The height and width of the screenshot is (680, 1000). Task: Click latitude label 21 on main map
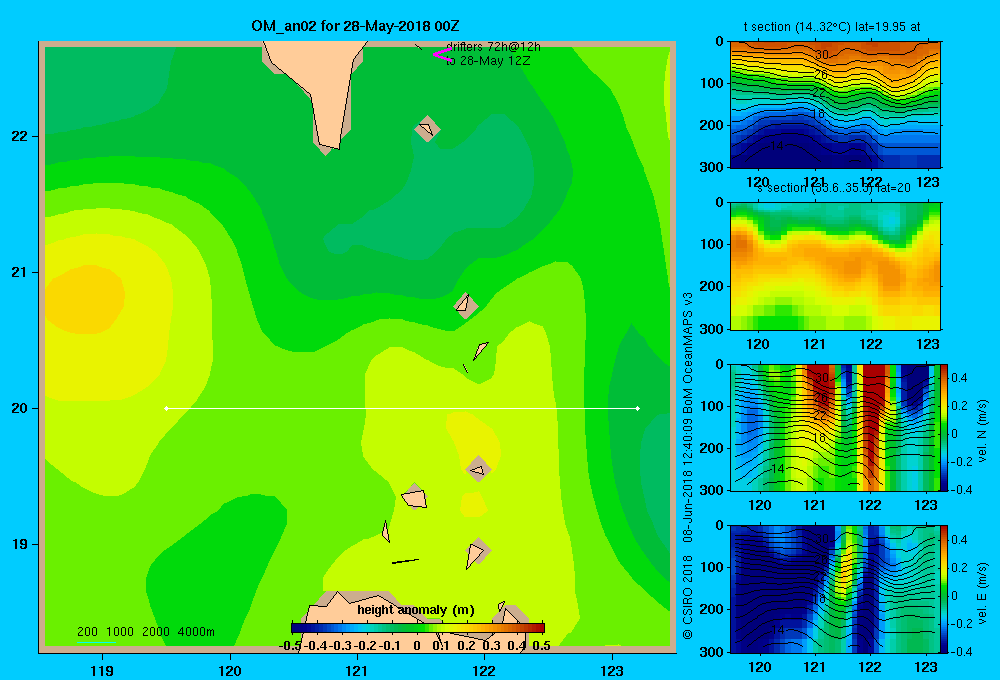coord(20,272)
